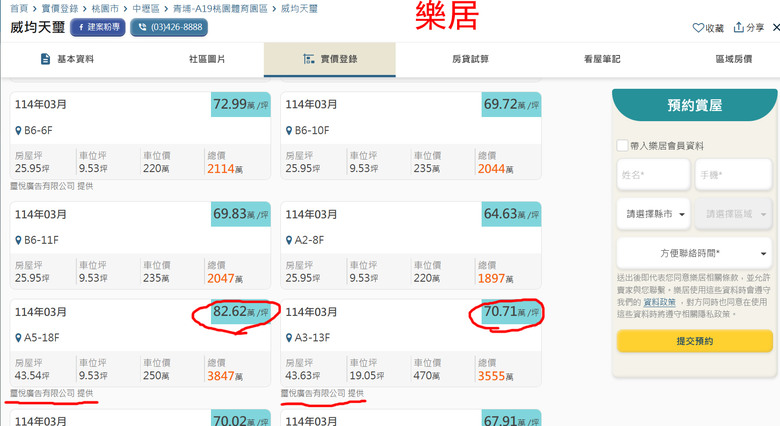Click the 70.71萬/坪 price badge
This screenshot has width=780, height=426.
pos(511,312)
